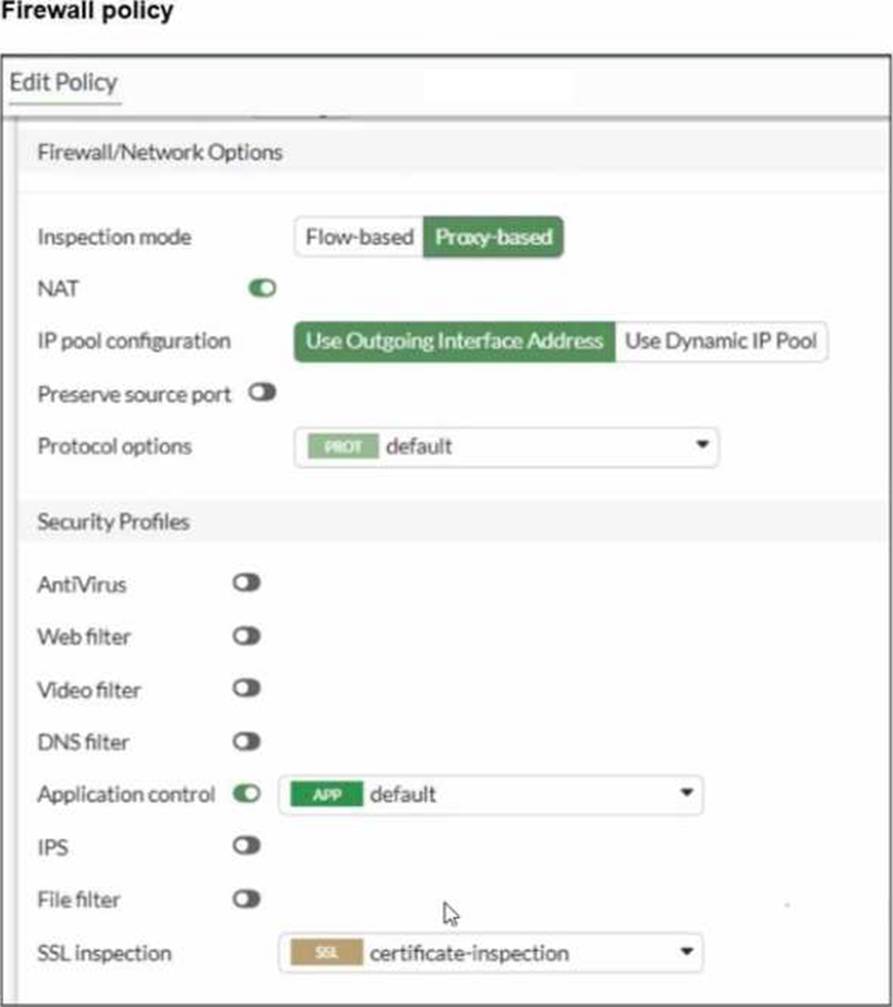Turn on the AntiVirus profile
The image size is (893, 1007).
(247, 583)
